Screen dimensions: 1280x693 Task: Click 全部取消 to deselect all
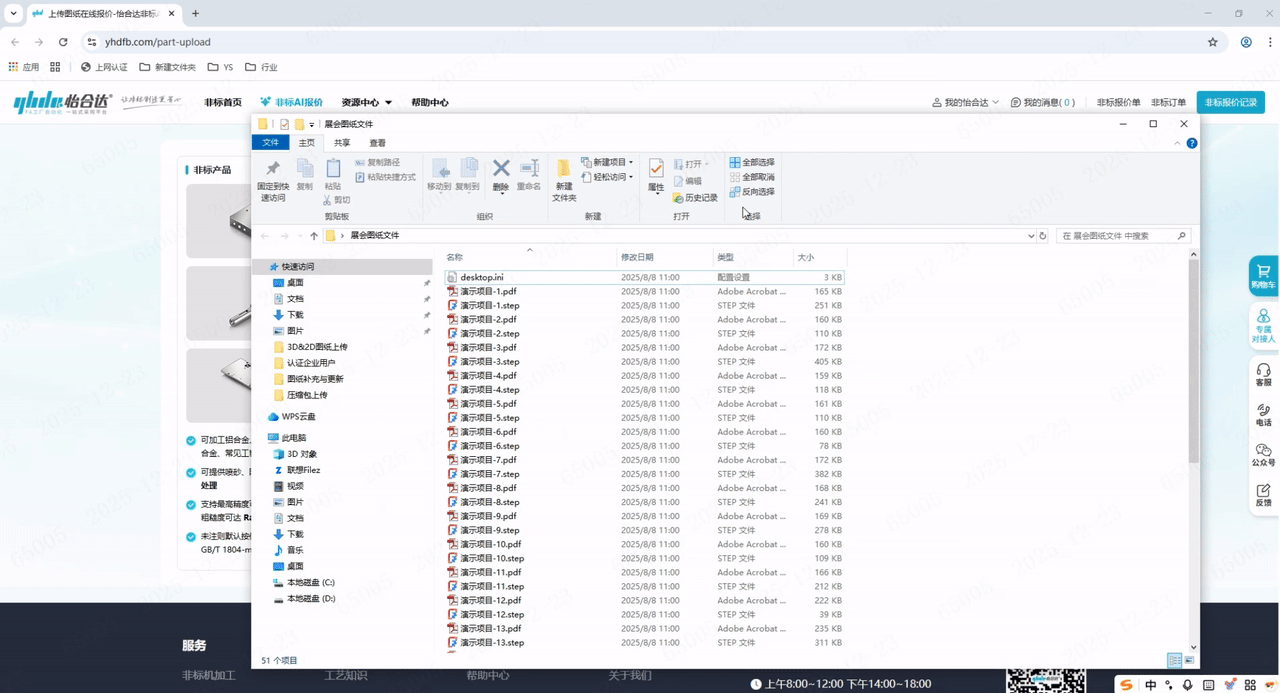click(752, 177)
